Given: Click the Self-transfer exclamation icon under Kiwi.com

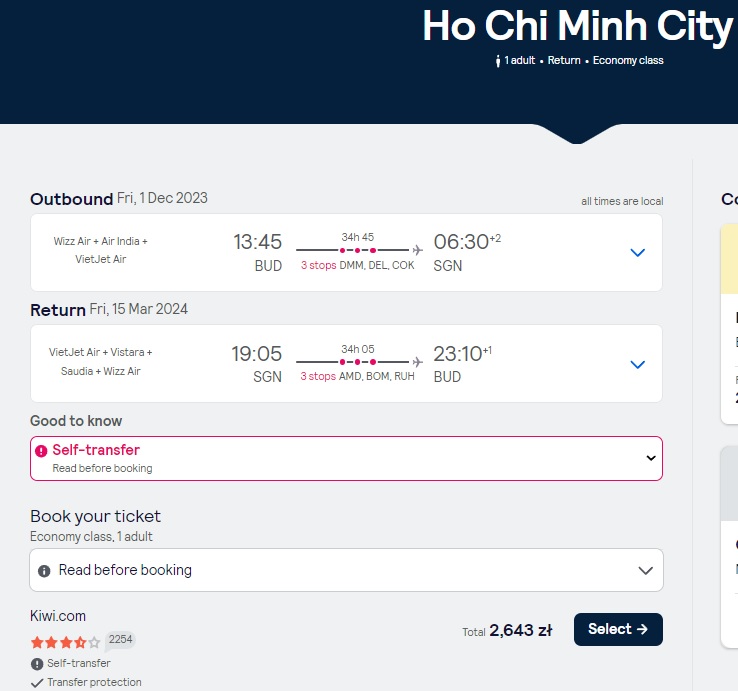Looking at the screenshot, I should coord(37,664).
